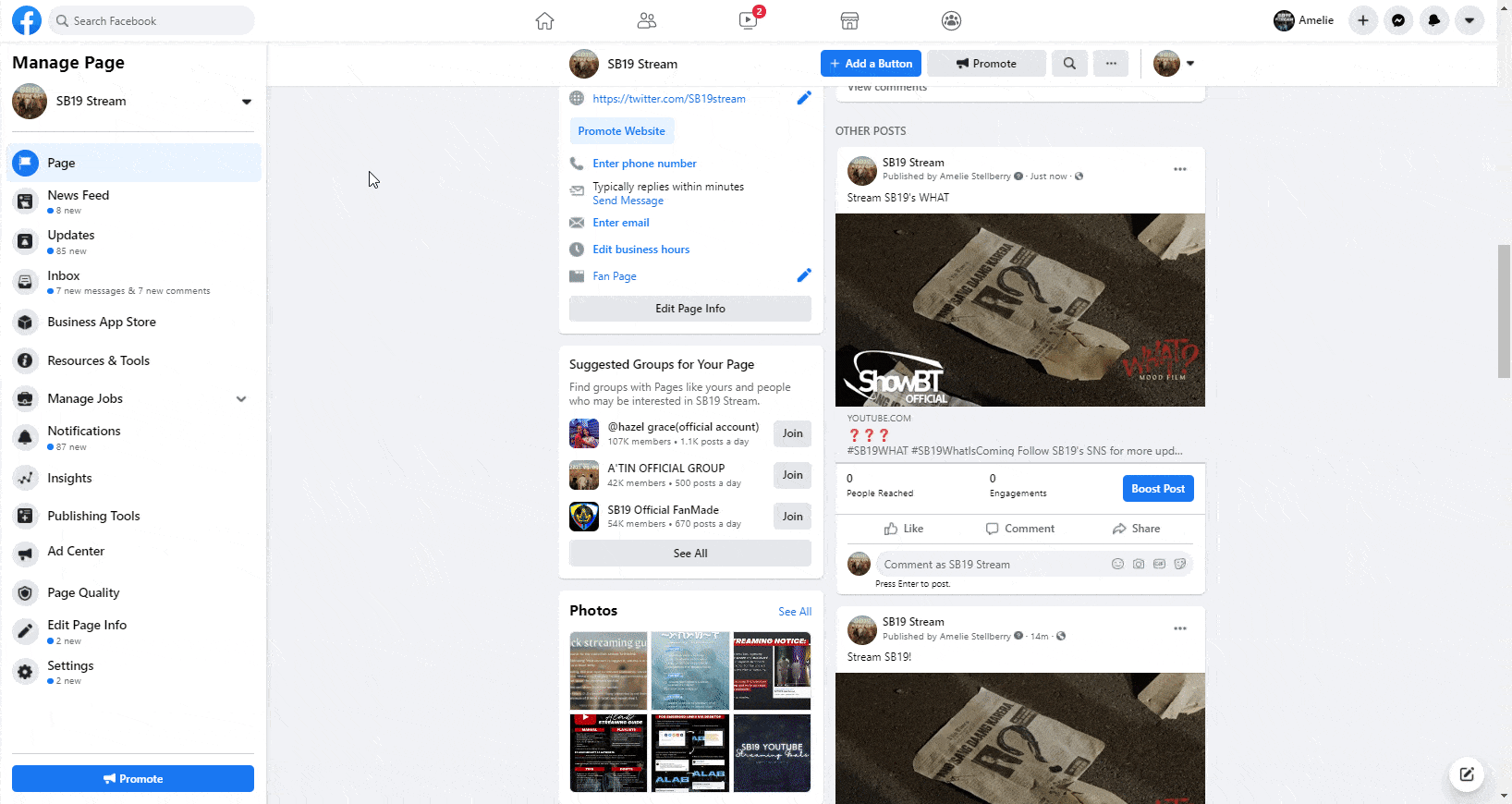
Task: Open the STREAMING NOTICE photo thumbnail
Action: 772,671
